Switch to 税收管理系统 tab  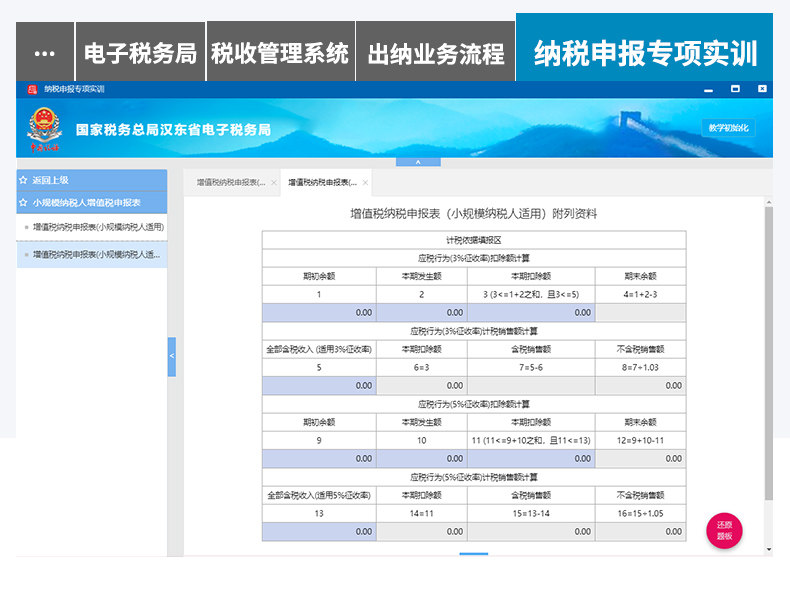coord(280,52)
